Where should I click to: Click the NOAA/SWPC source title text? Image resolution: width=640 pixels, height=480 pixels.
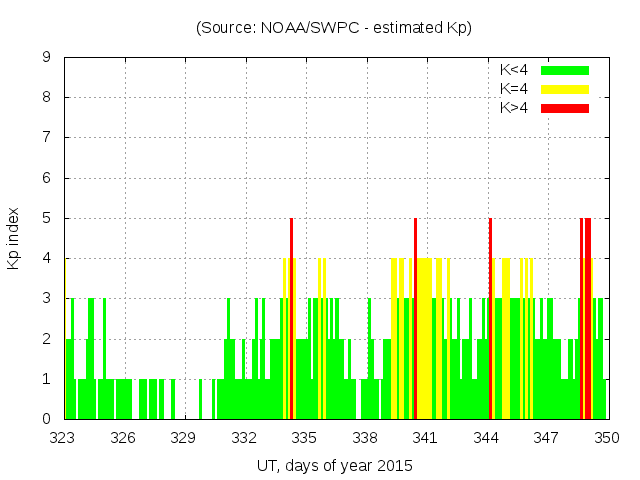[x=333, y=28]
